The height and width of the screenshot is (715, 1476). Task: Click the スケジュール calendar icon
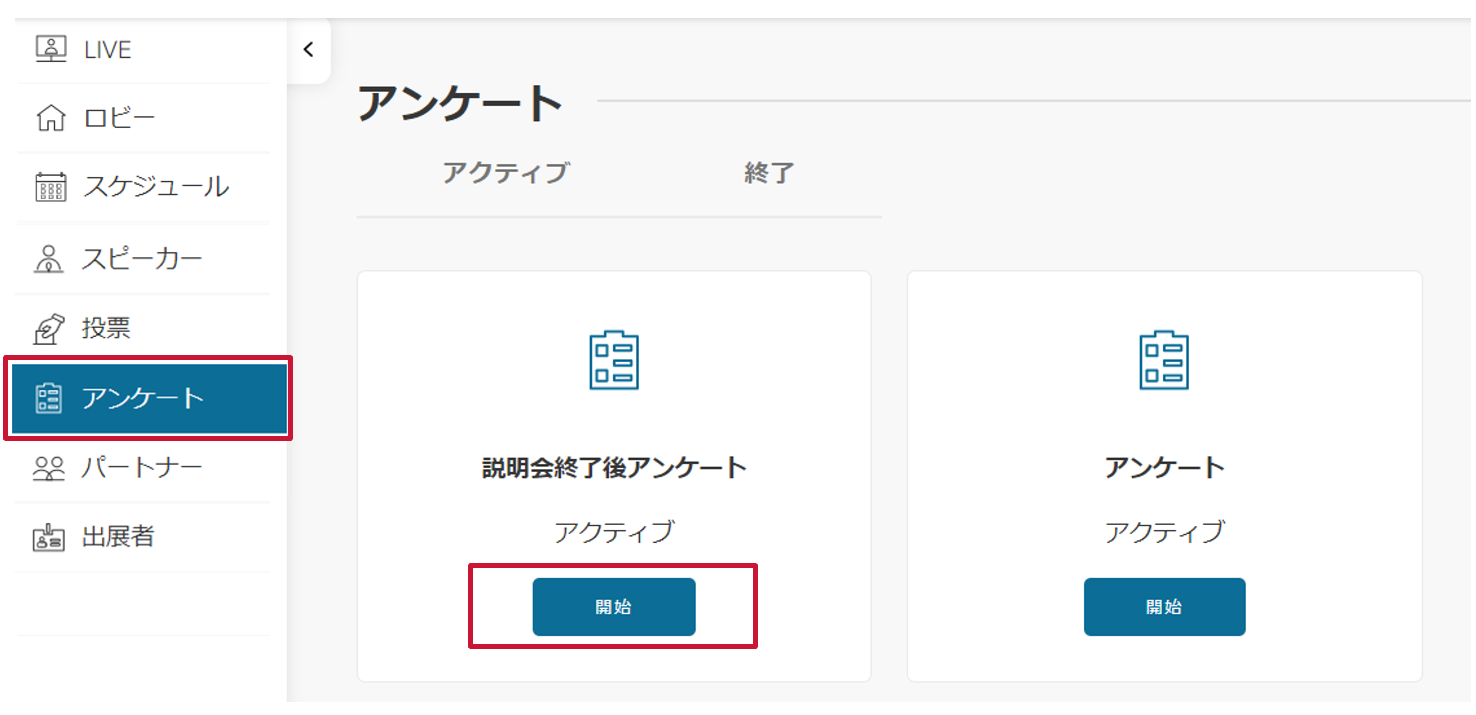click(50, 187)
